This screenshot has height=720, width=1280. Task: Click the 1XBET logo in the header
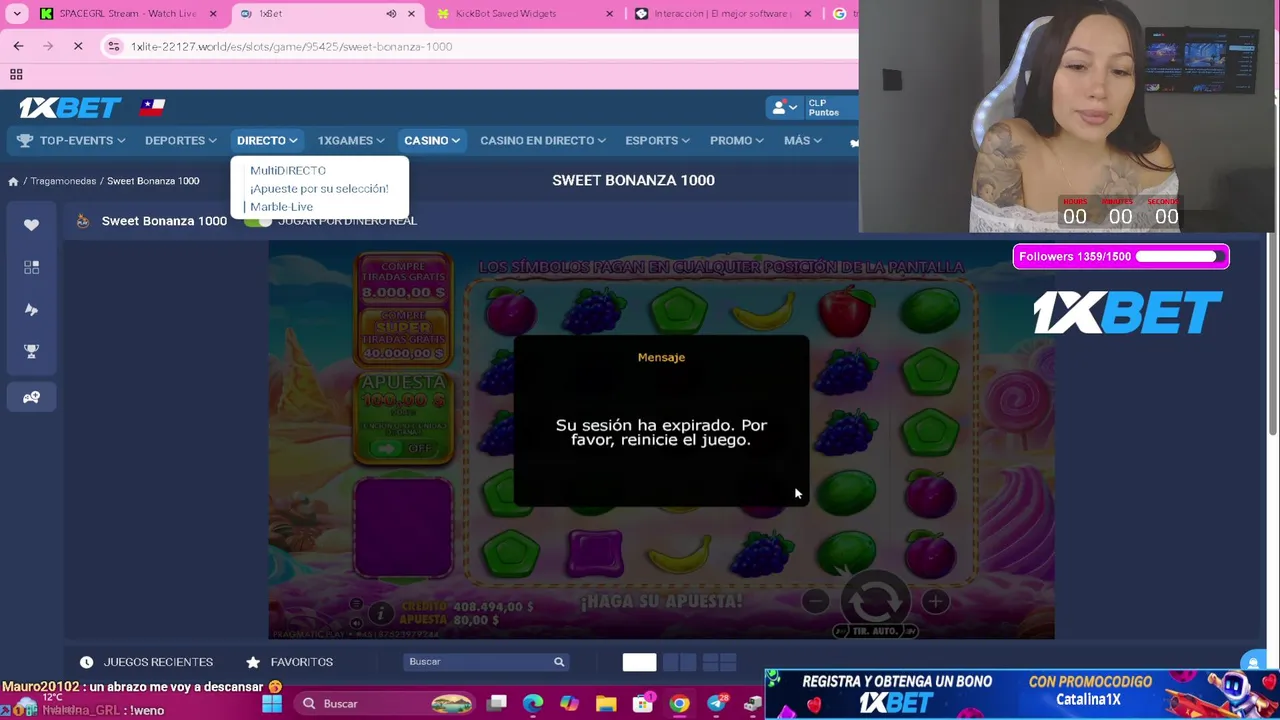(x=70, y=107)
